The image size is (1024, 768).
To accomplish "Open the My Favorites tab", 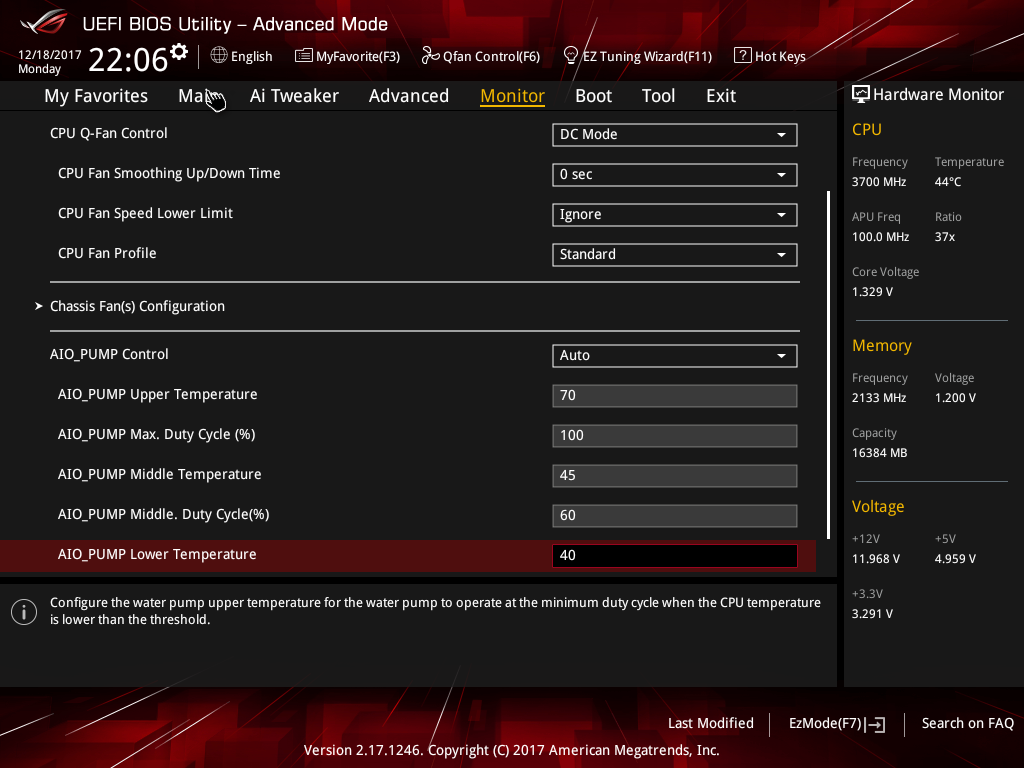I will coord(96,96).
